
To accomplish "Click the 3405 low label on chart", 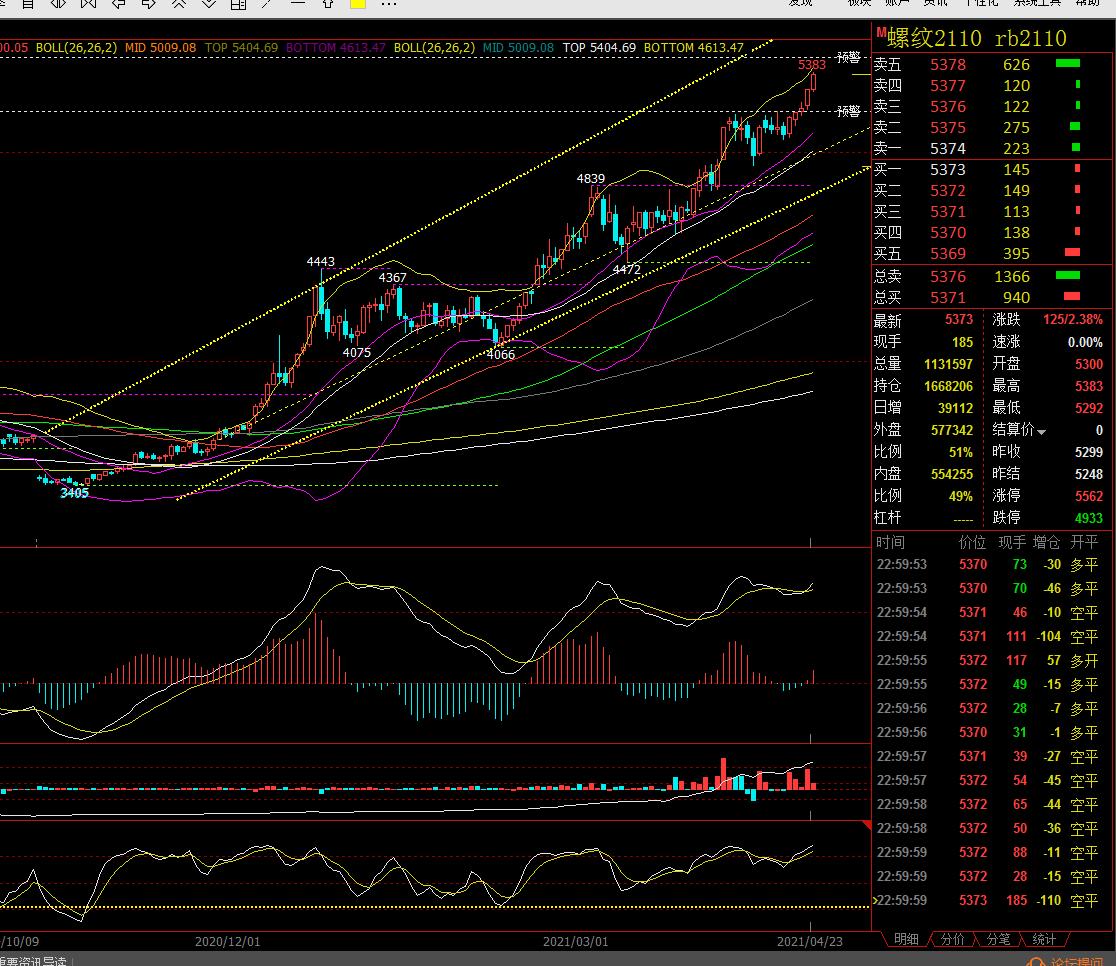I will coord(75,493).
